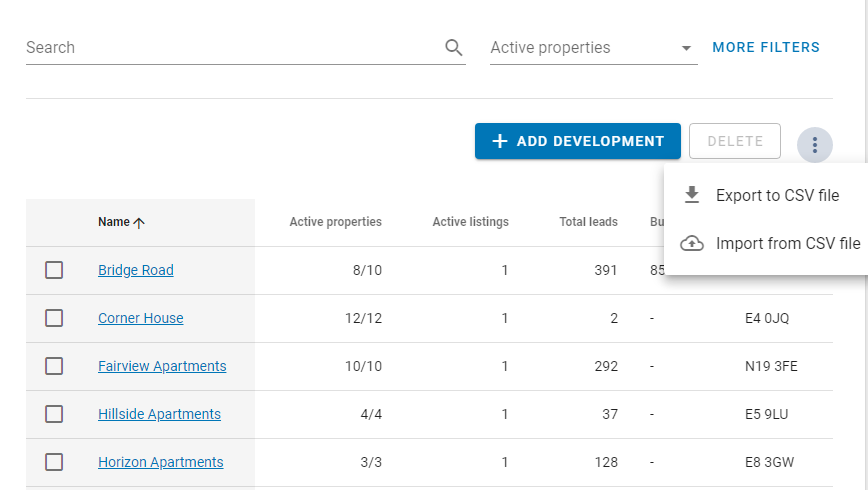Choose Import from CSV file
This screenshot has width=868, height=492.
(766, 244)
